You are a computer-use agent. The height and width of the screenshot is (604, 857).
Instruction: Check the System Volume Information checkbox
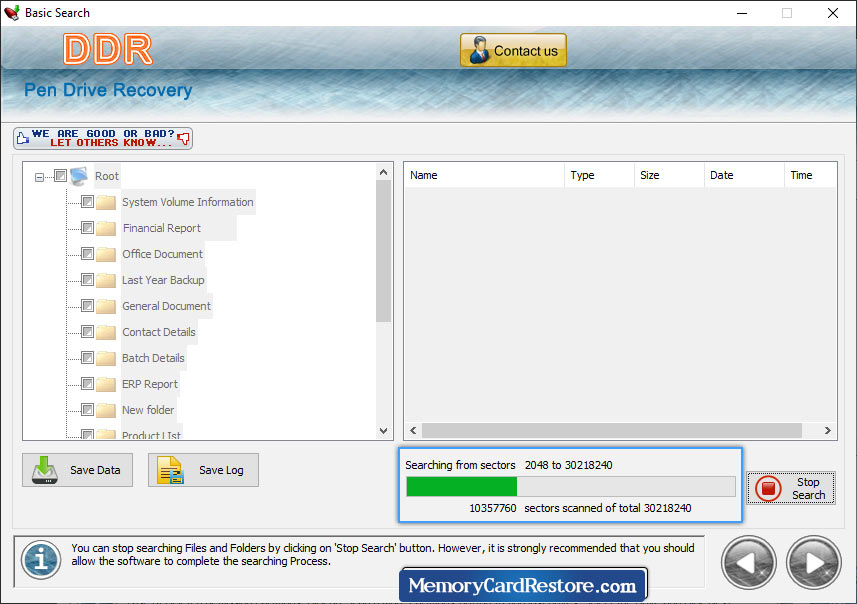[85, 202]
